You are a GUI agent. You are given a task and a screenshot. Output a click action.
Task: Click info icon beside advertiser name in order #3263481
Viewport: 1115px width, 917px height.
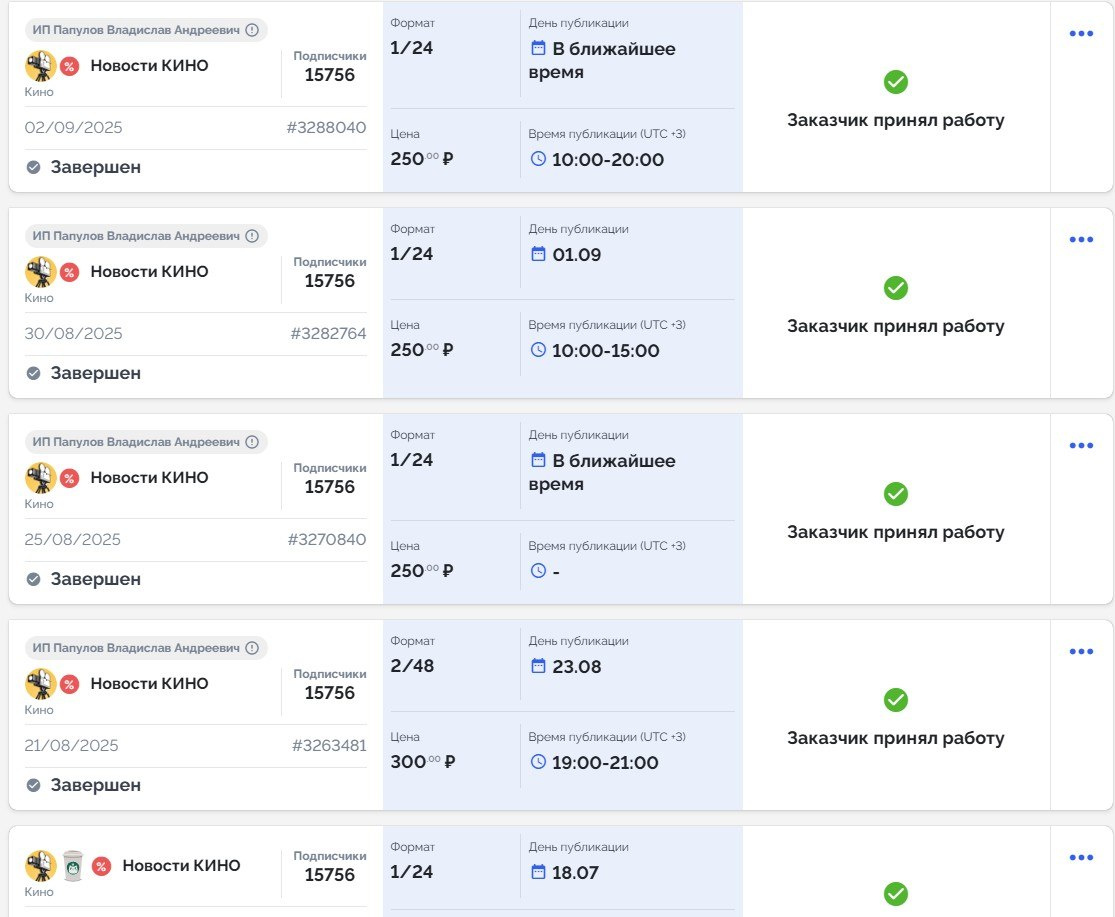click(x=252, y=648)
